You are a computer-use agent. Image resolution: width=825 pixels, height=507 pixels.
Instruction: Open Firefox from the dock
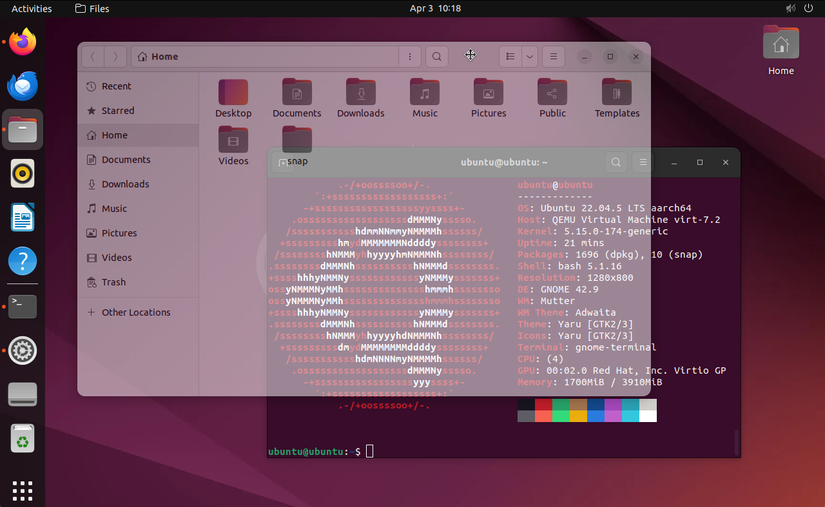(x=23, y=42)
